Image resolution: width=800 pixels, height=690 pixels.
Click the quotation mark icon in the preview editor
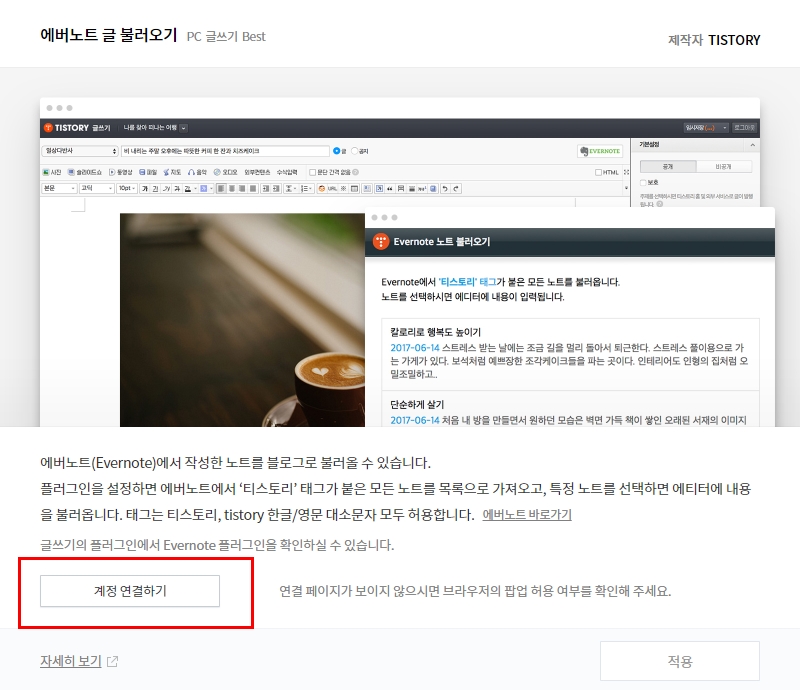[x=390, y=189]
